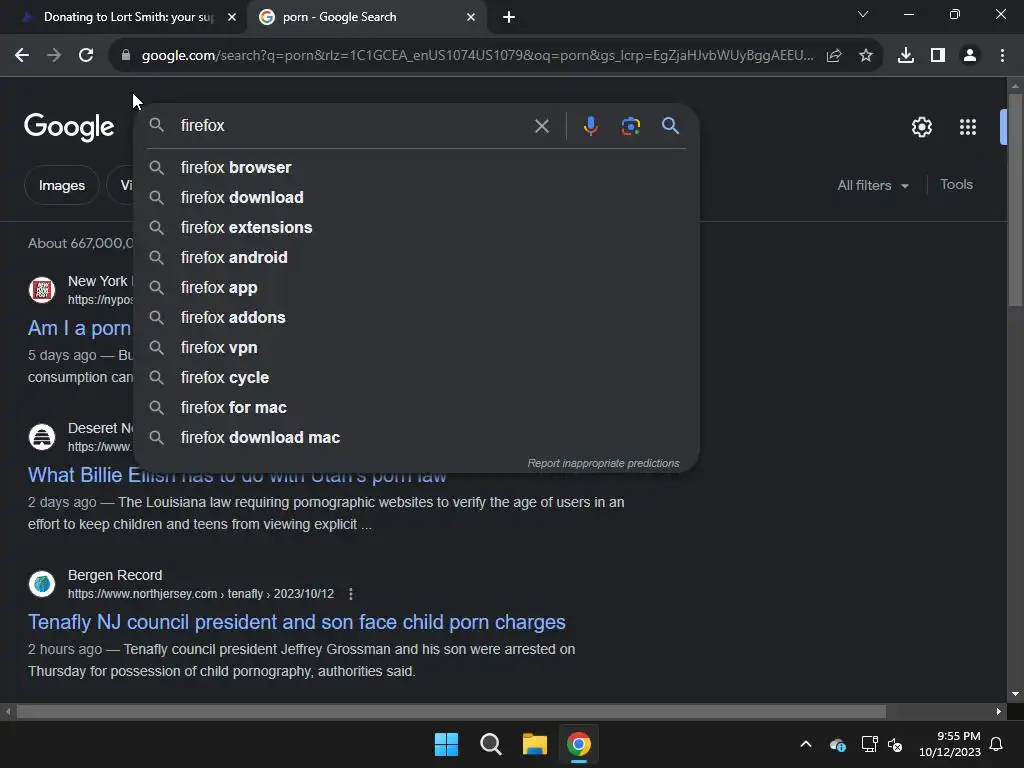Viewport: 1024px width, 768px height.
Task: View site information via lock icon
Action: pos(126,56)
